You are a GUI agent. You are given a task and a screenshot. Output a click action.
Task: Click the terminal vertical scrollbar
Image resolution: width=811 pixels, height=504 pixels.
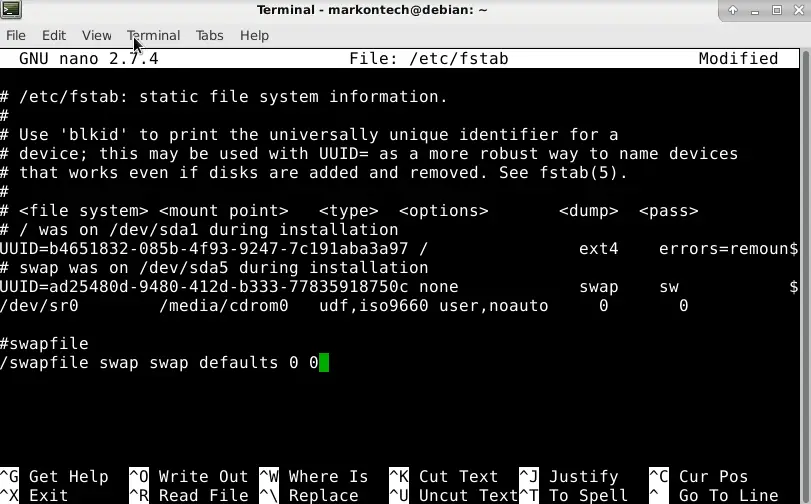tap(805, 276)
